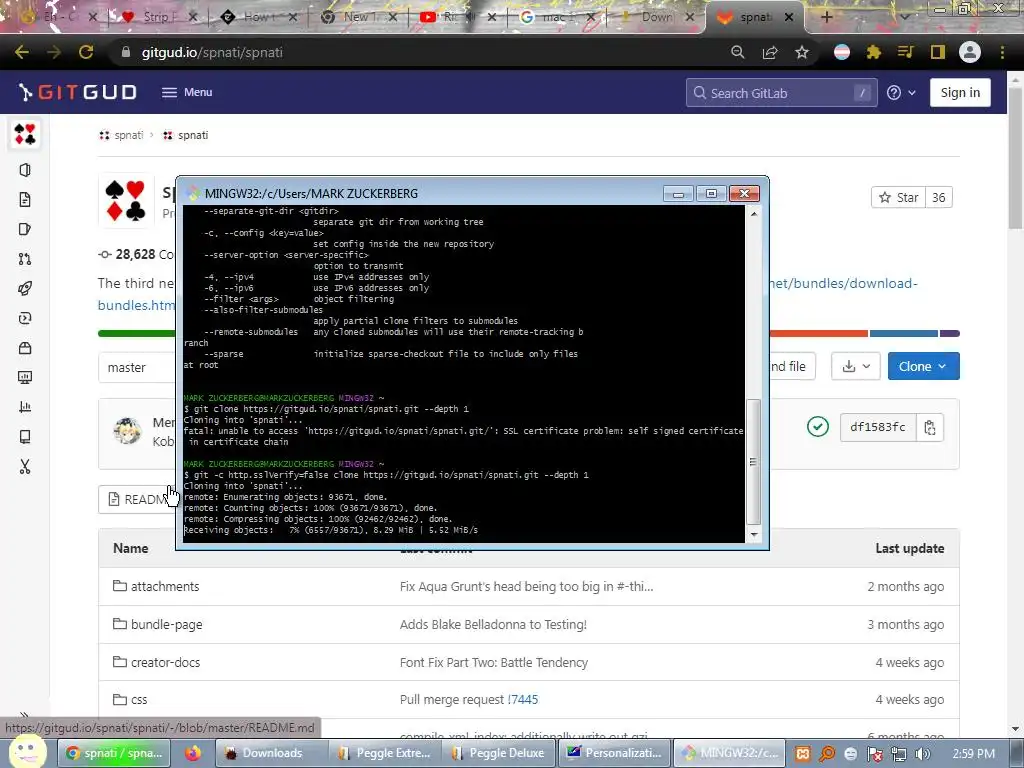Launch Firefox from the taskbar
The image size is (1024, 768).
(x=193, y=753)
